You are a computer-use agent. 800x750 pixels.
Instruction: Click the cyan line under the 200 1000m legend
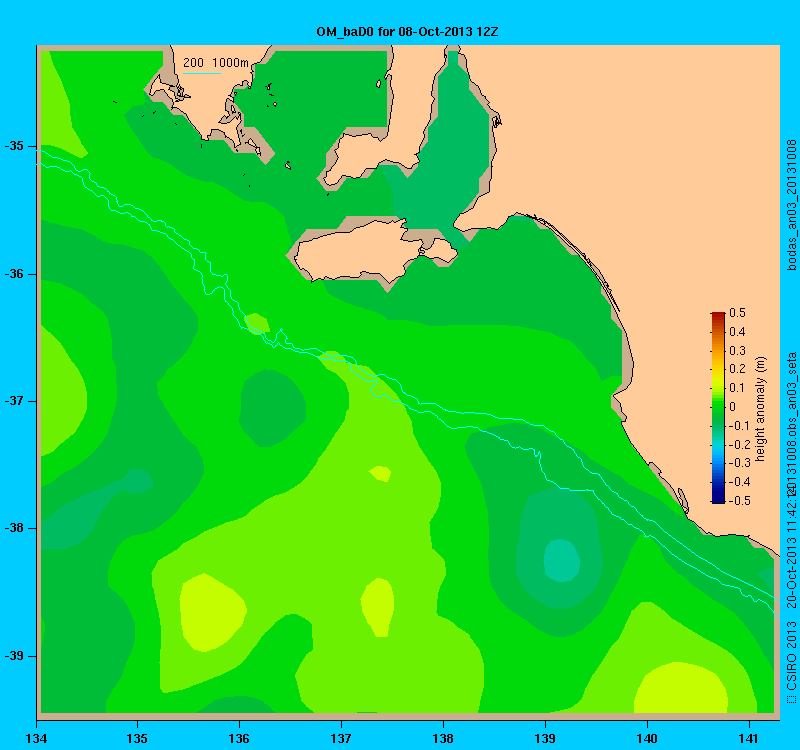tap(202, 73)
